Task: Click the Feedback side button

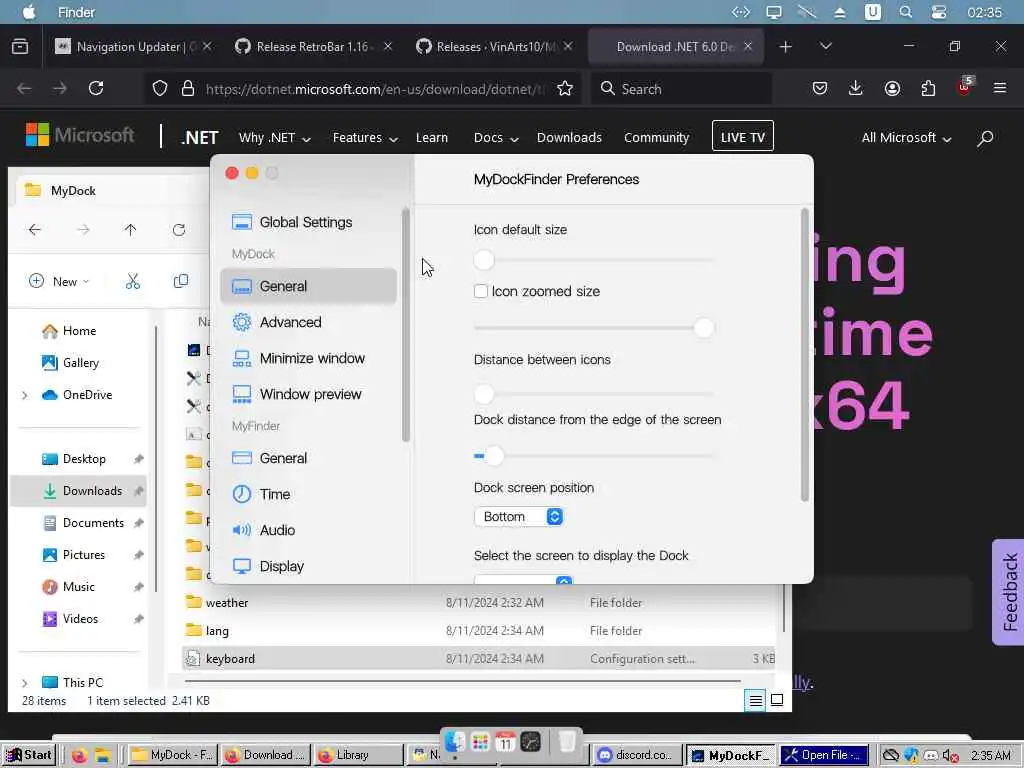Action: tap(1008, 592)
